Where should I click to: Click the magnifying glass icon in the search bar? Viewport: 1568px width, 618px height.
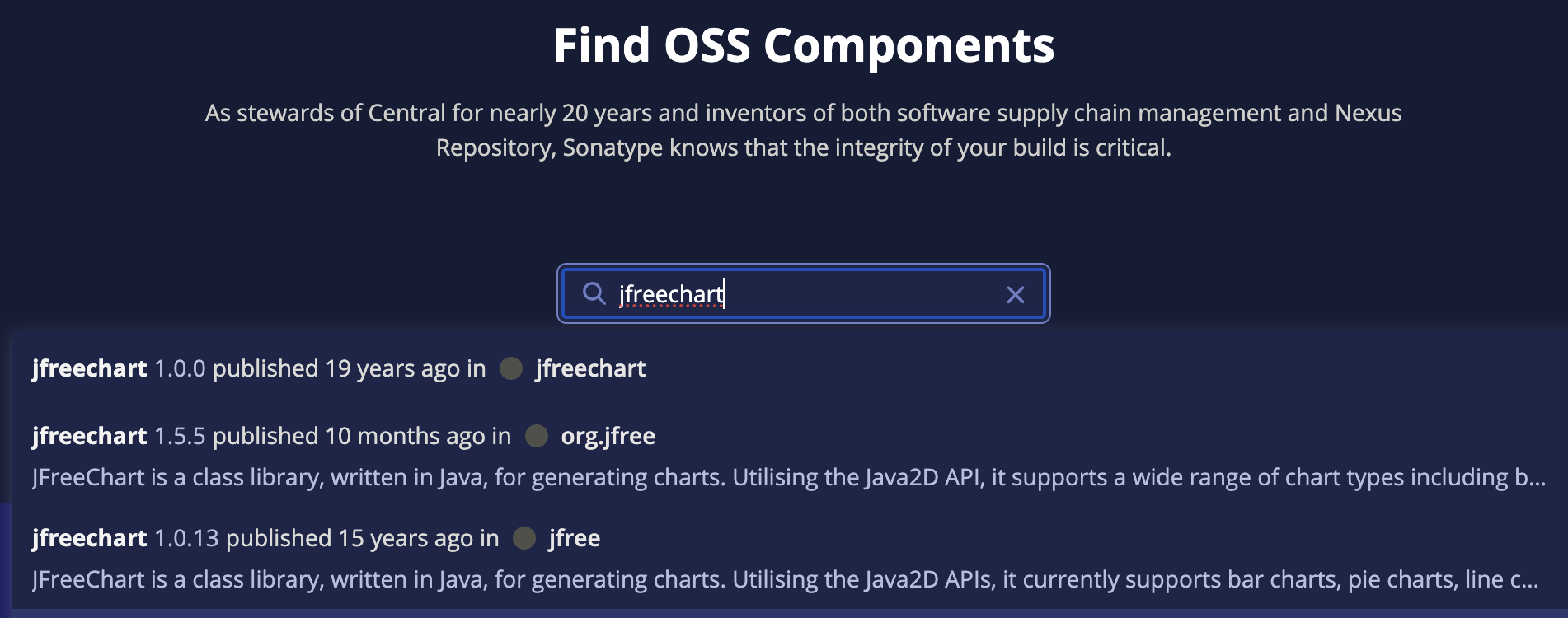[x=595, y=293]
